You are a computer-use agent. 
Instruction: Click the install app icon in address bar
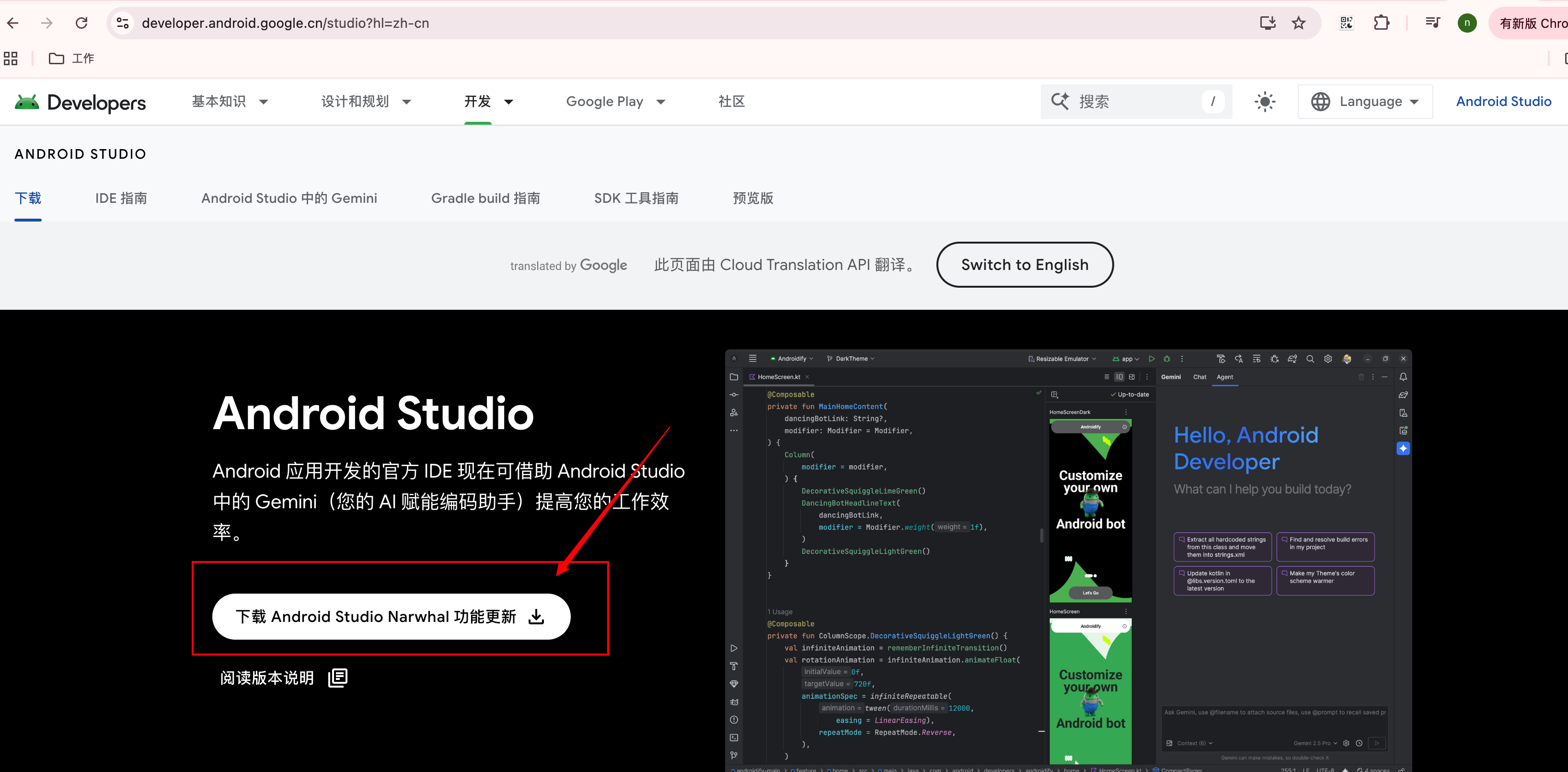[x=1268, y=23]
